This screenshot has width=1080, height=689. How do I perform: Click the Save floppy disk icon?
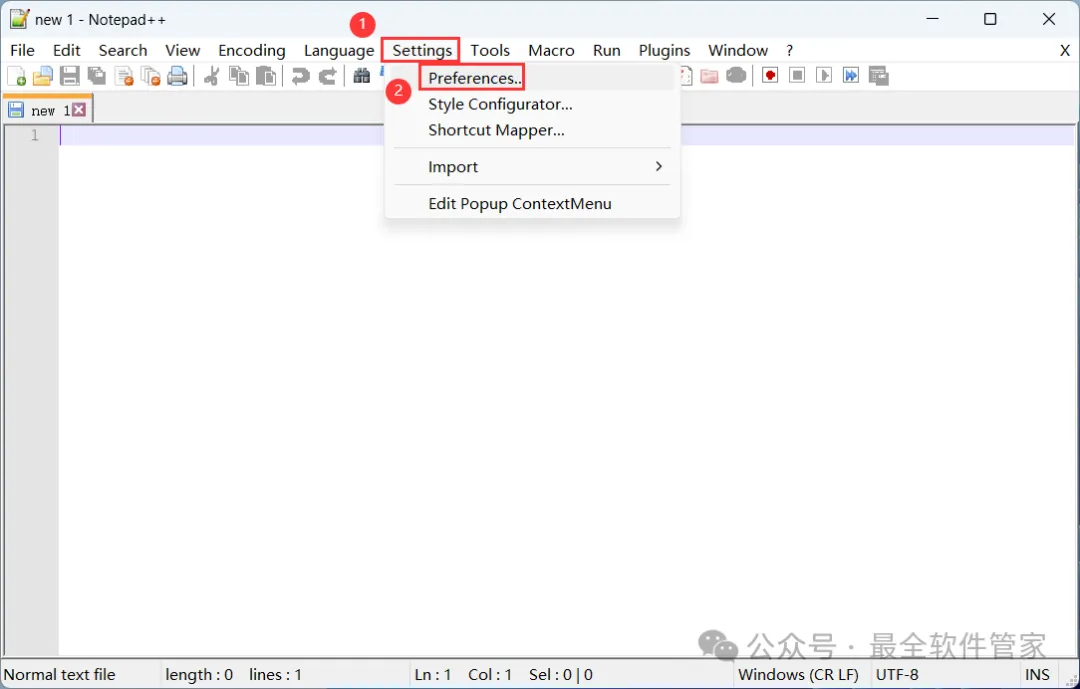pos(70,76)
